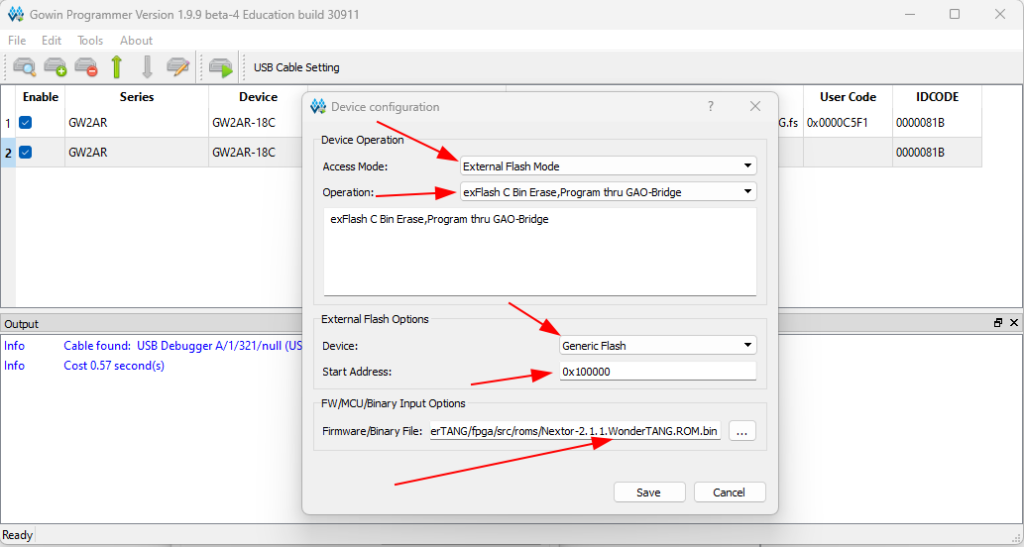Click the Add Device toolbar icon

click(x=55, y=67)
